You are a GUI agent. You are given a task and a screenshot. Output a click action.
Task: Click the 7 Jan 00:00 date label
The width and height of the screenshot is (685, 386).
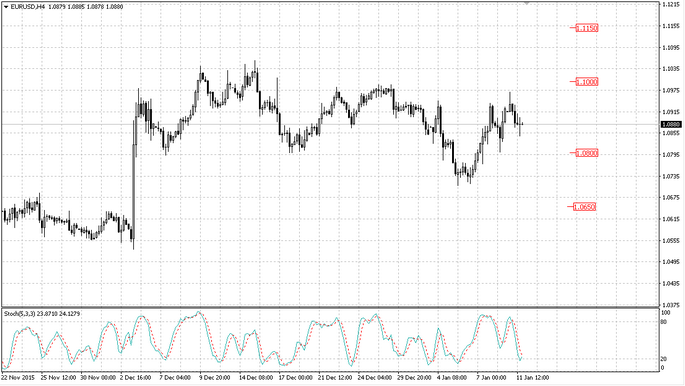pyautogui.click(x=491, y=377)
